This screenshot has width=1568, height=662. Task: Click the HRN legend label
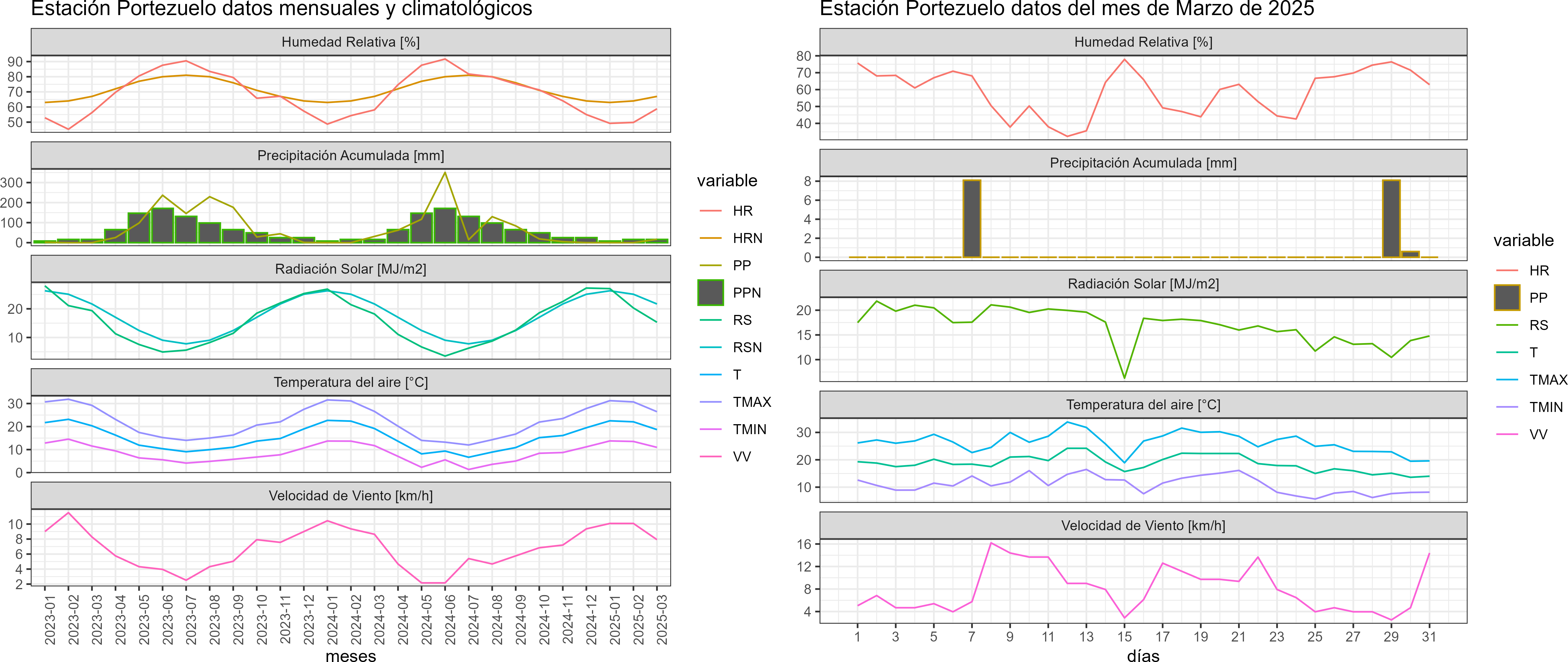point(748,238)
